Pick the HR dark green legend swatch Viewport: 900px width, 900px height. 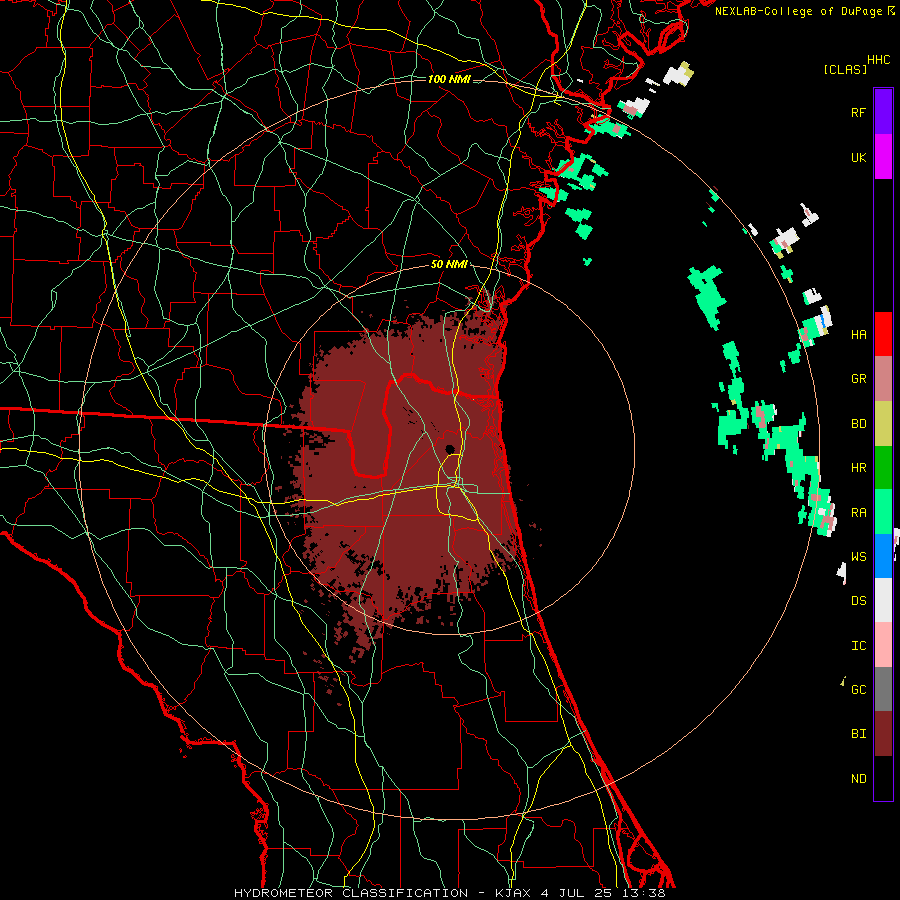coord(883,468)
